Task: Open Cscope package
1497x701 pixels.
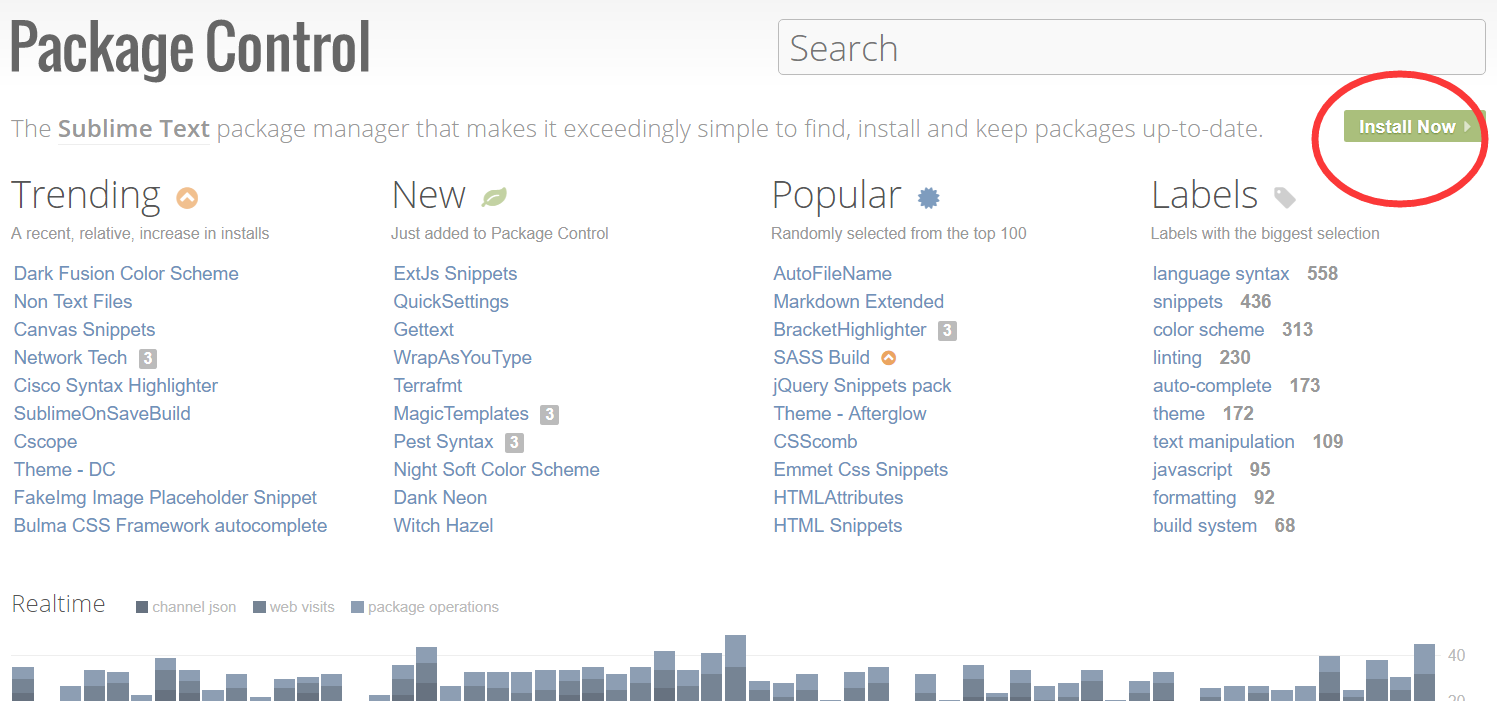Action: click(45, 442)
